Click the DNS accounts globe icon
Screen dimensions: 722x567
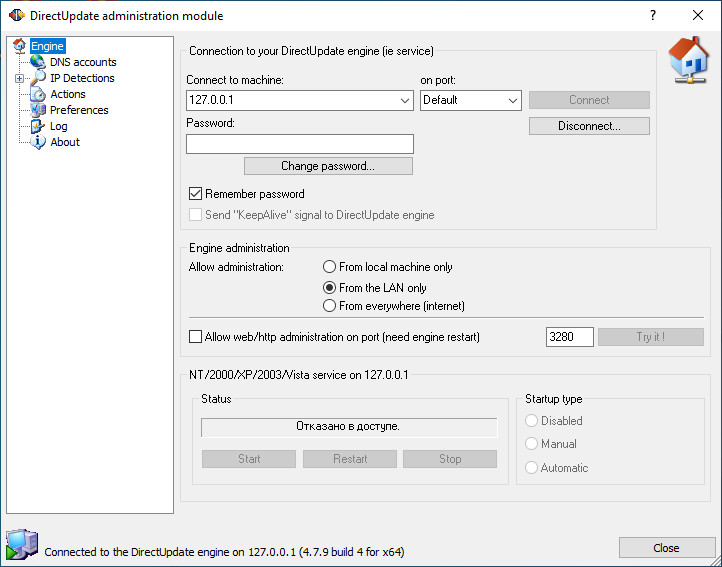pyautogui.click(x=38, y=62)
